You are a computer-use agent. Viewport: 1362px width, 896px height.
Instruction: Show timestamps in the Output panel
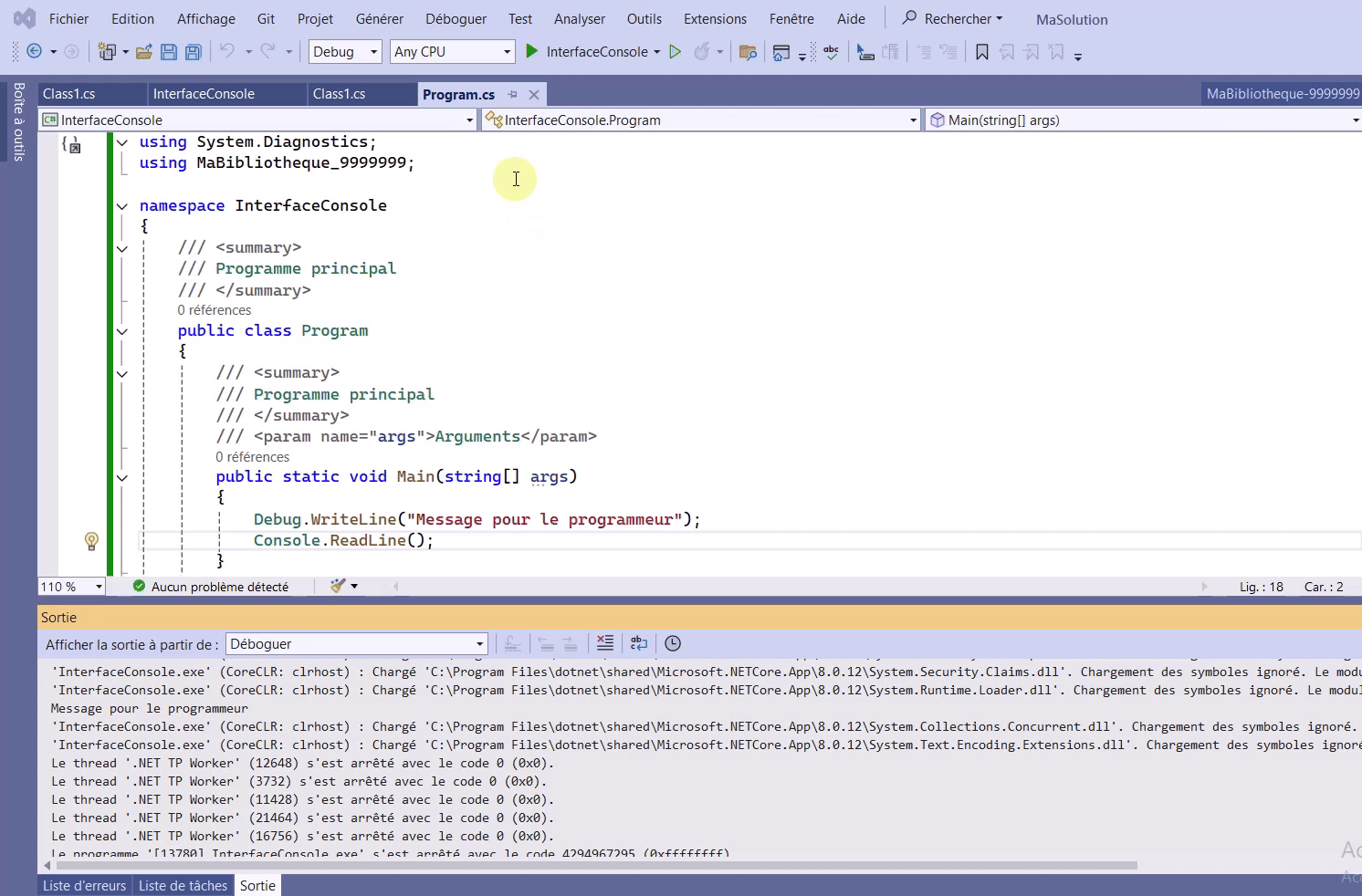673,643
